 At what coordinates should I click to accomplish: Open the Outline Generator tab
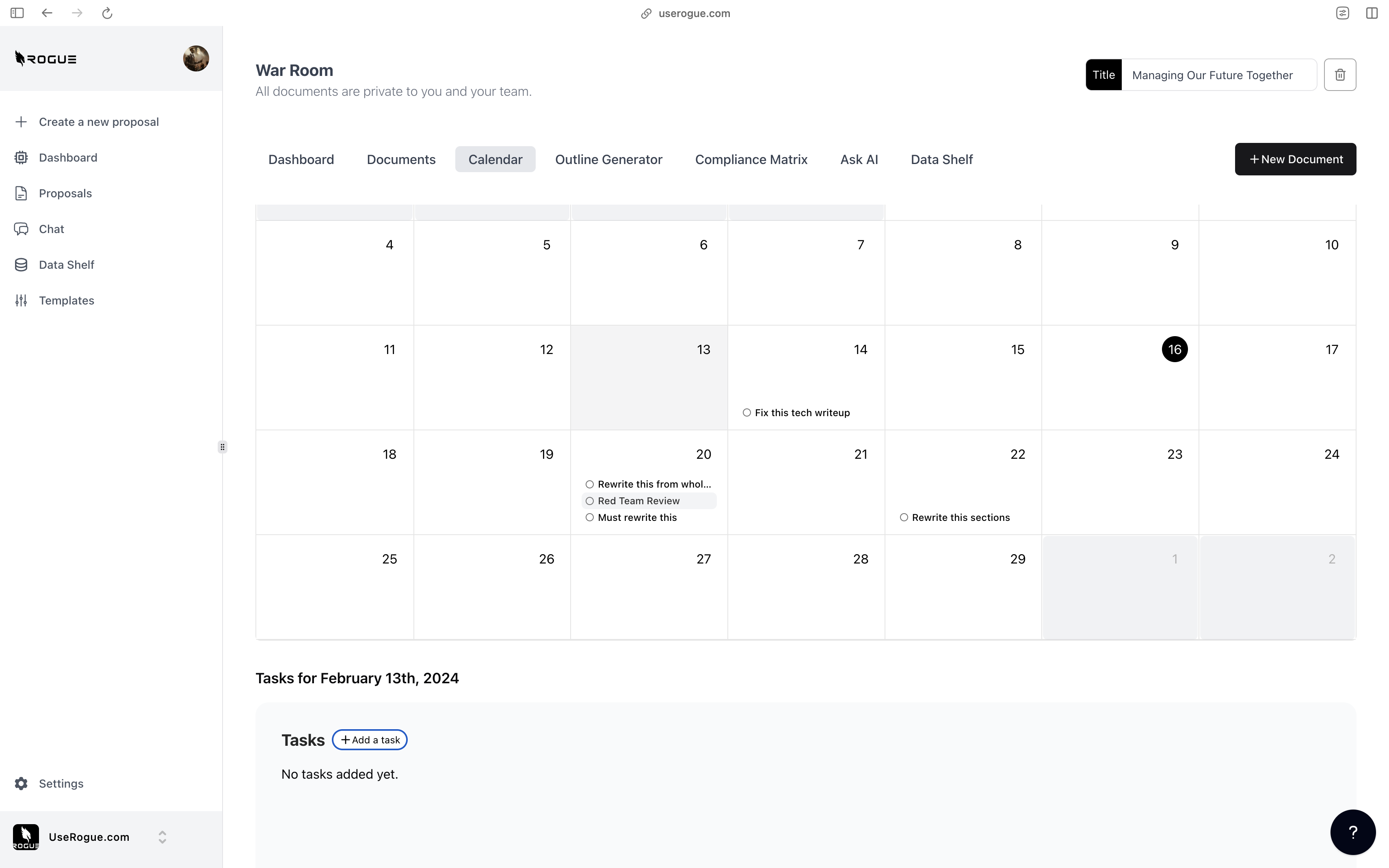pyautogui.click(x=608, y=160)
